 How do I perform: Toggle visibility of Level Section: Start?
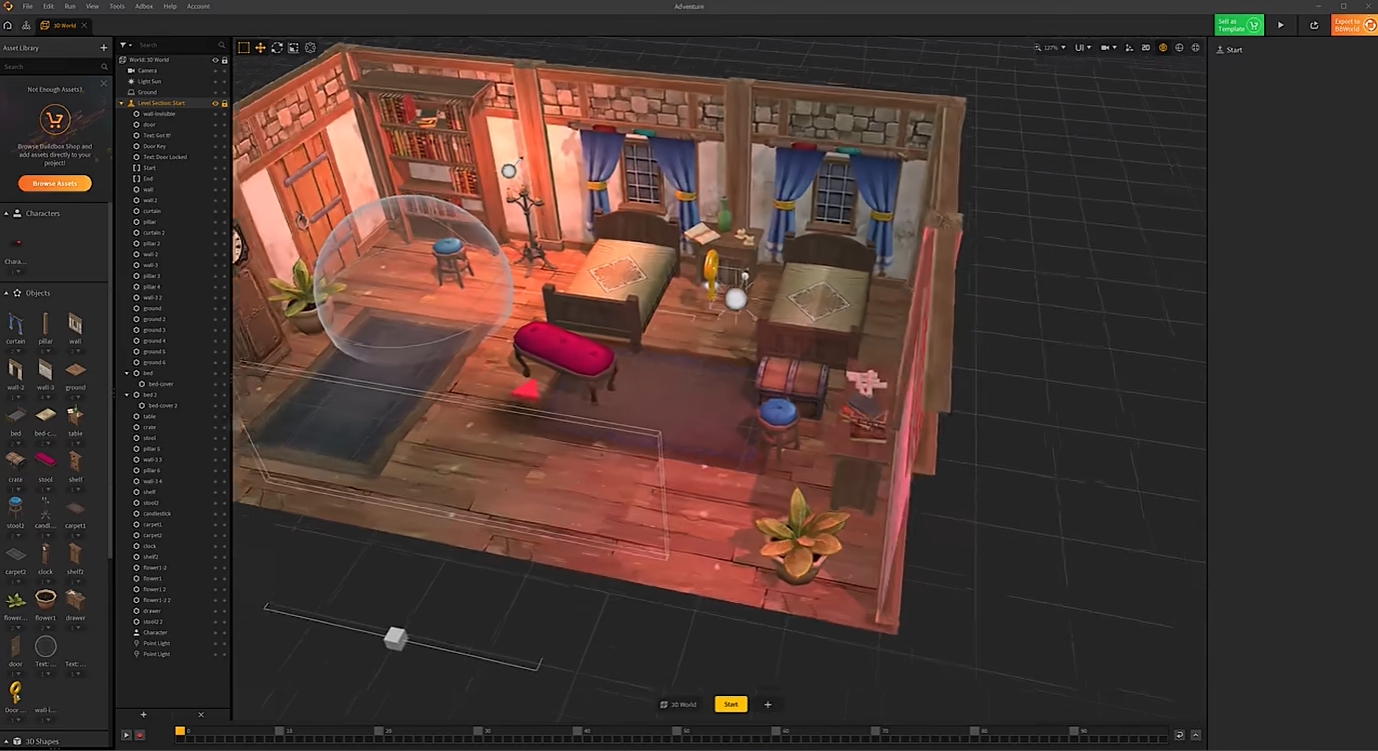pyautogui.click(x=215, y=103)
